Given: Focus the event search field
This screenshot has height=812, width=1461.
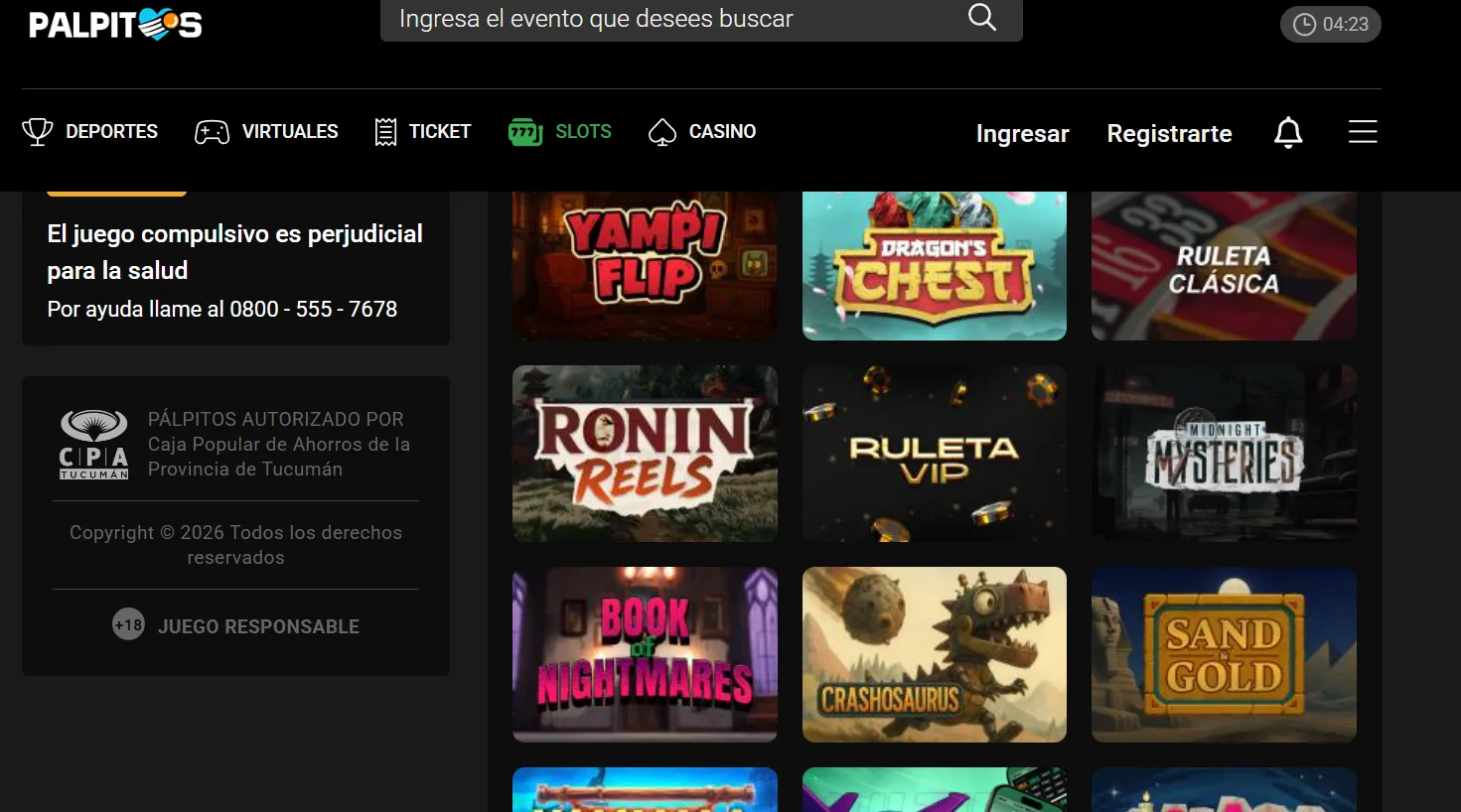Looking at the screenshot, I should click(675, 19).
